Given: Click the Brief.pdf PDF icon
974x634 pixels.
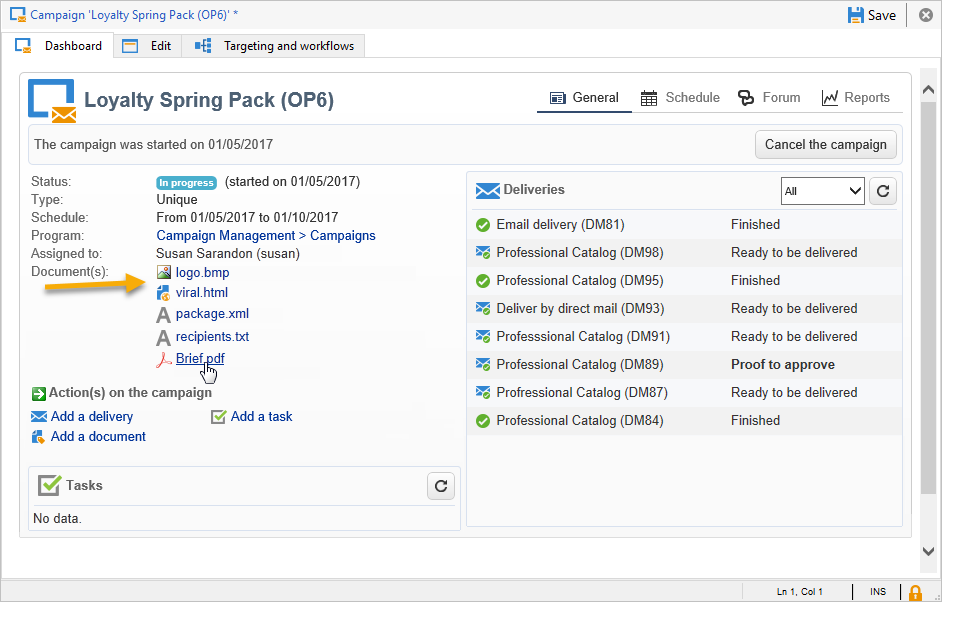Looking at the screenshot, I should (164, 359).
